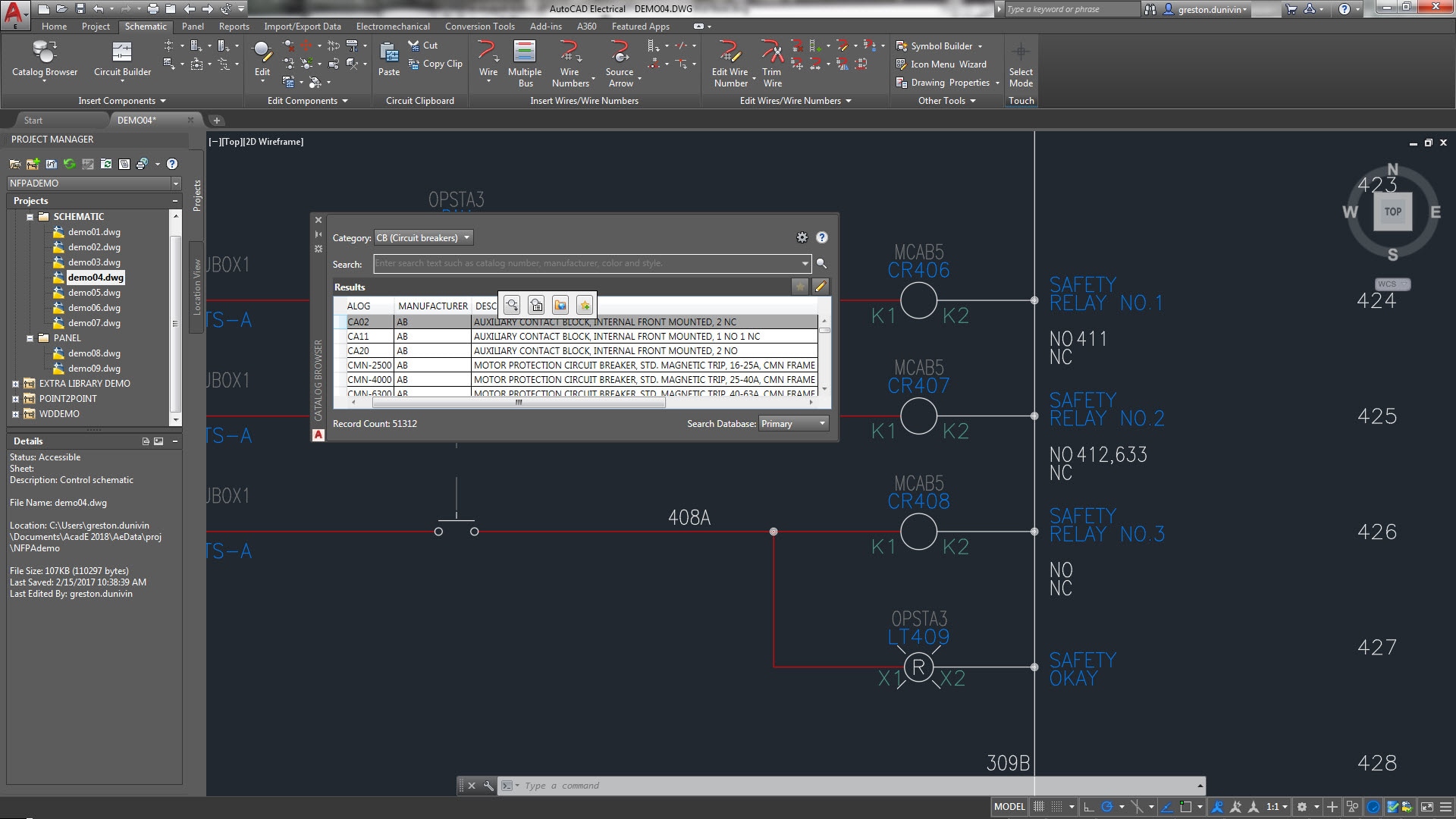Toggle ortho mode in the status bar
Screen dimensions: 1456x819
tap(1086, 806)
